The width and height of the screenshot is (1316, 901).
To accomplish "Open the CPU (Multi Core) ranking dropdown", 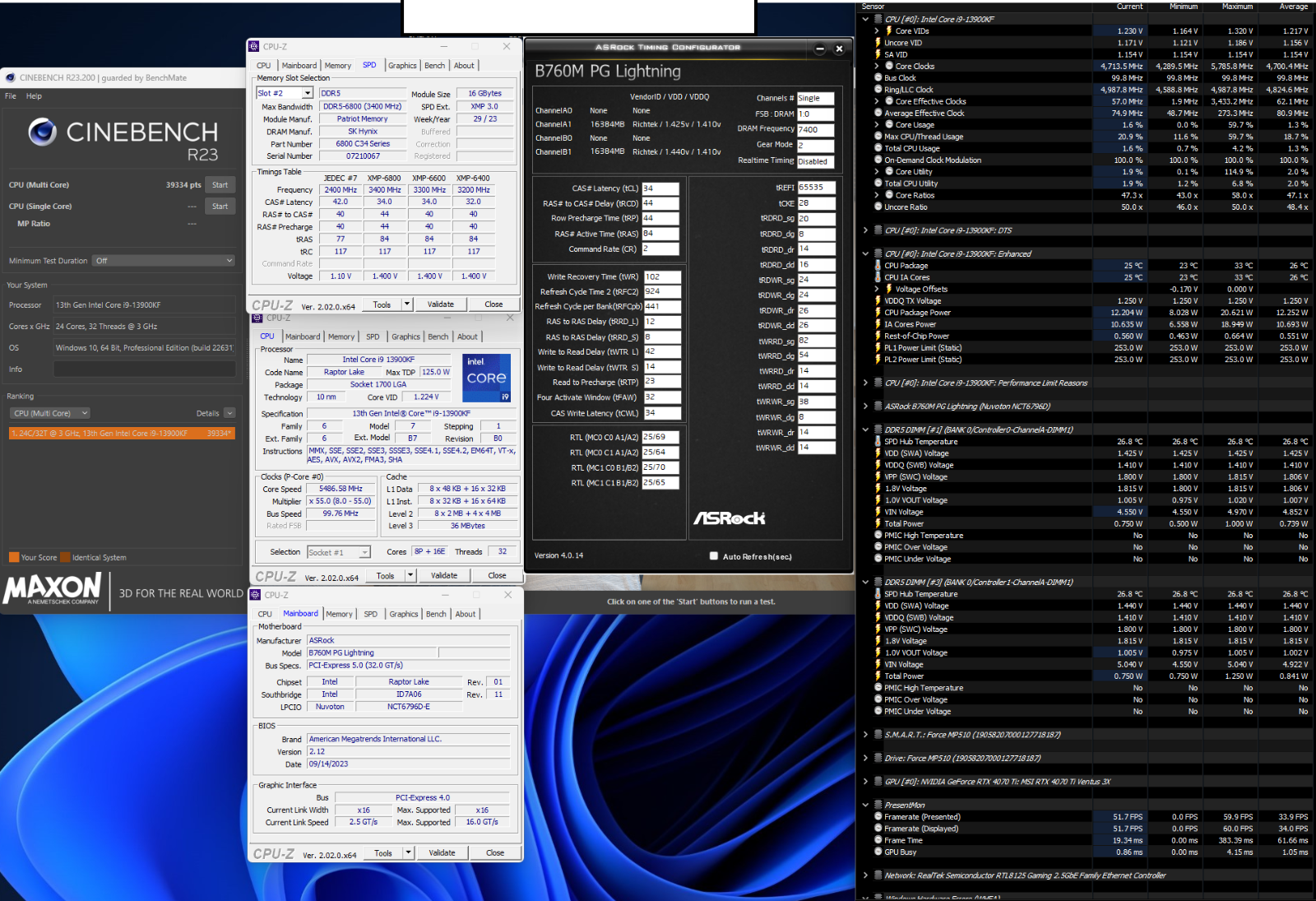I will tap(50, 413).
